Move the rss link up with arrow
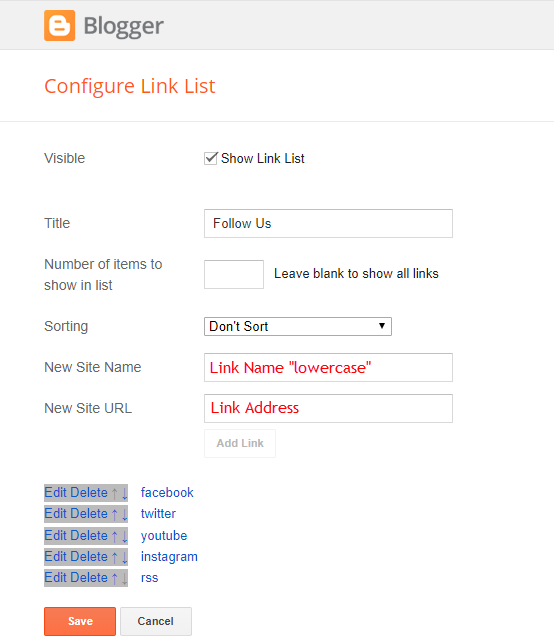Viewport: 556px width, 637px height. (115, 578)
